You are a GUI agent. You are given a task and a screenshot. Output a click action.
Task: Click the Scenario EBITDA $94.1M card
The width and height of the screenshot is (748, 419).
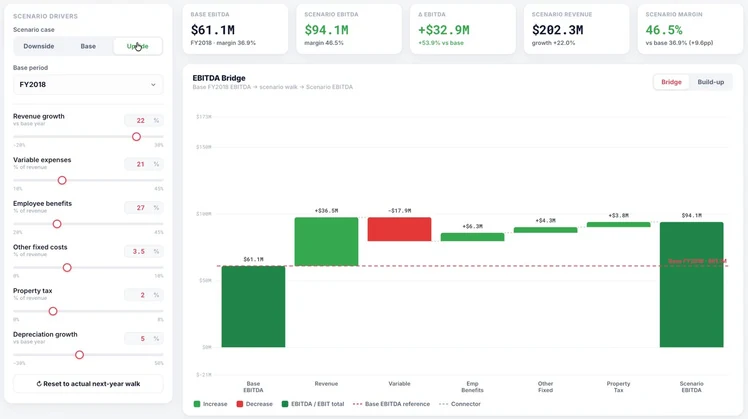349,29
